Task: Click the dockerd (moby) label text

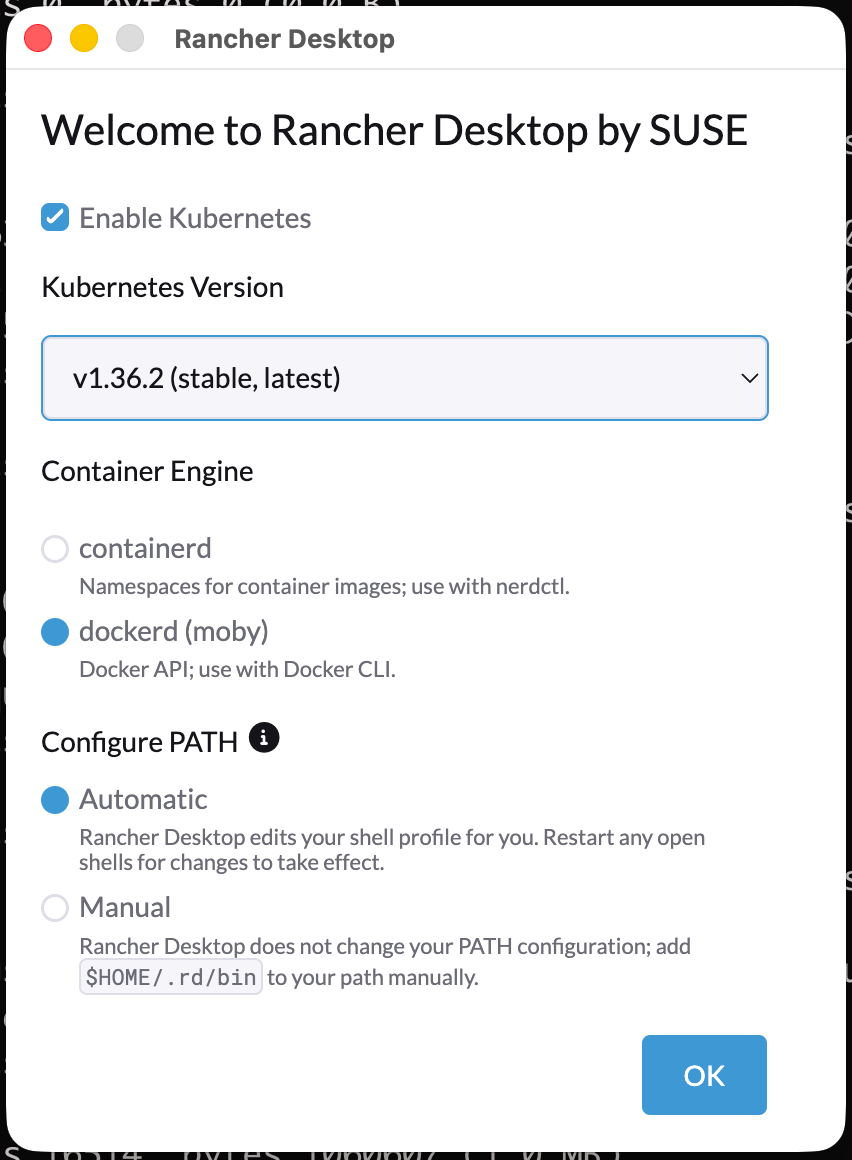Action: tap(174, 632)
